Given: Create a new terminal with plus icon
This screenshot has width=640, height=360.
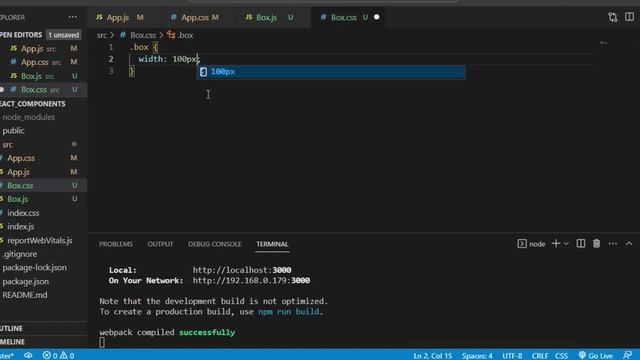Looking at the screenshot, I should click(x=556, y=244).
